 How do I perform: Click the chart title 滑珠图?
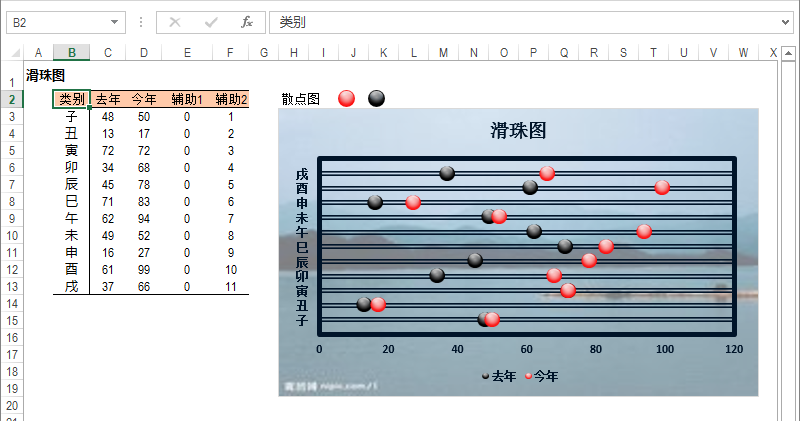coord(518,130)
